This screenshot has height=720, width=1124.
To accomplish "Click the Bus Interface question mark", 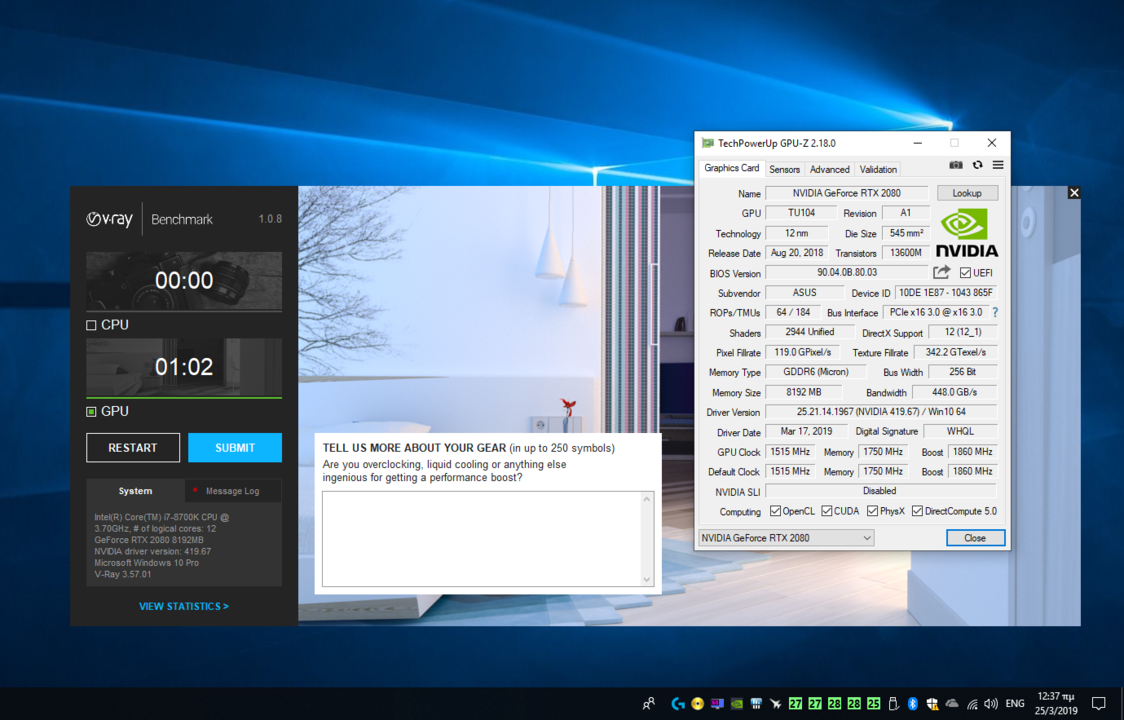I will [x=994, y=313].
